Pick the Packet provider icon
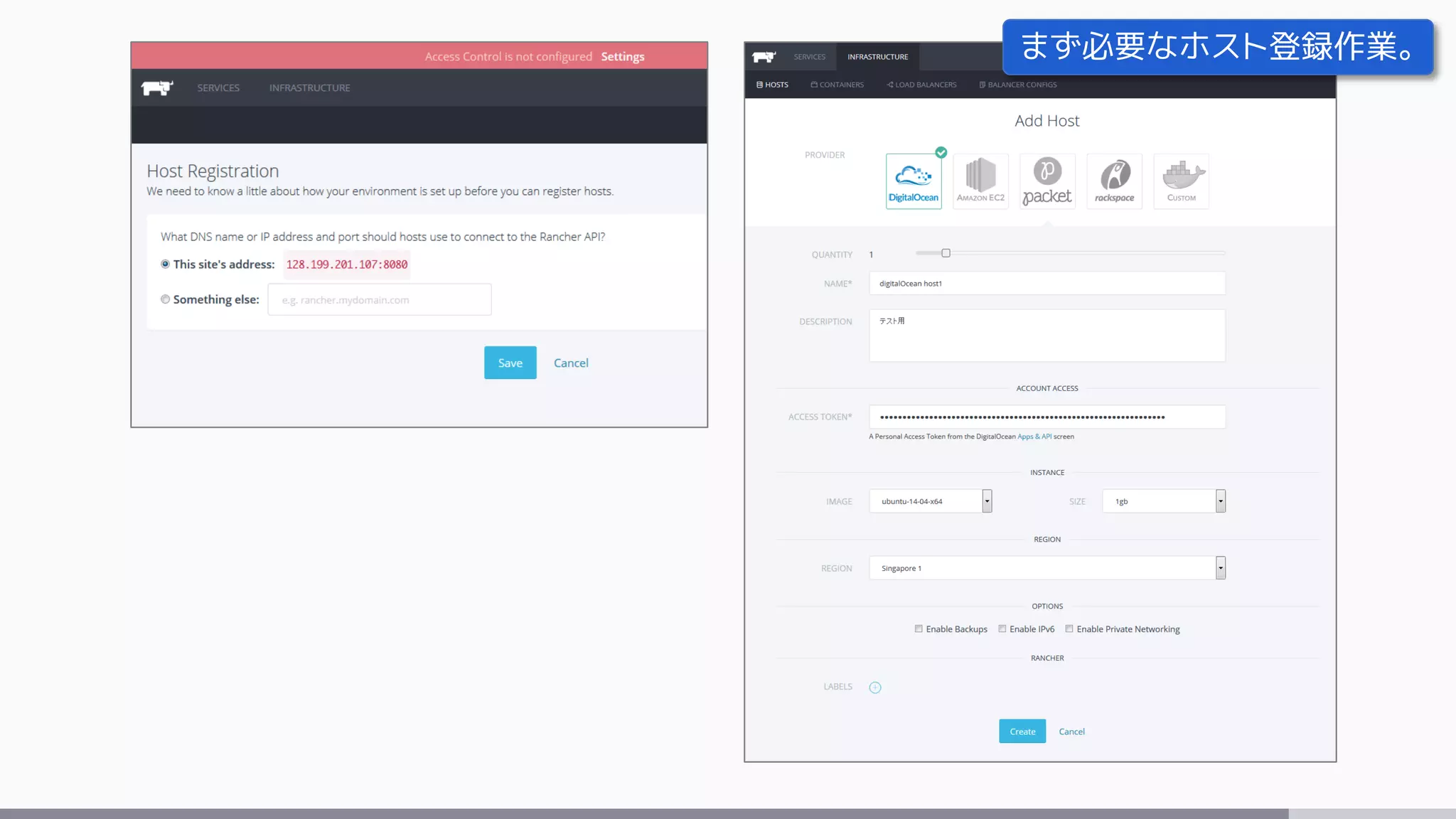The width and height of the screenshot is (1456, 819). [1047, 181]
